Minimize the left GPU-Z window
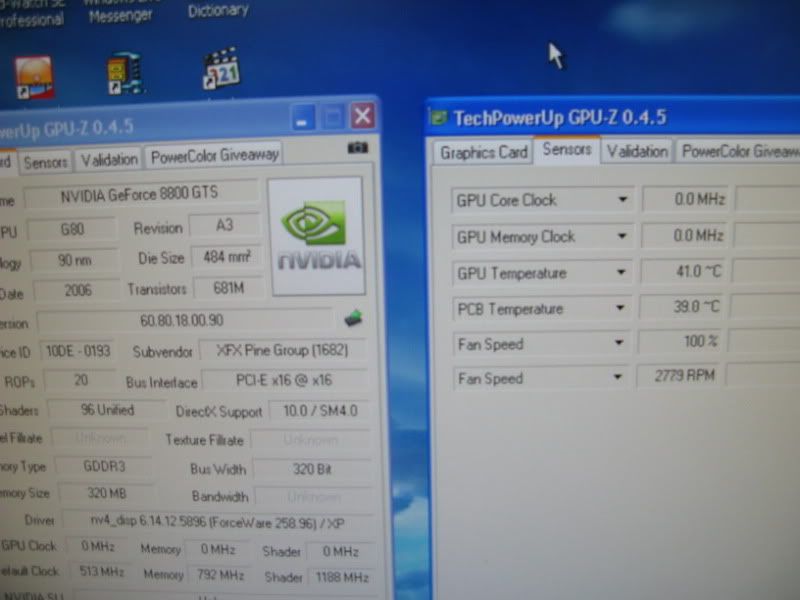The image size is (800, 600). (303, 118)
